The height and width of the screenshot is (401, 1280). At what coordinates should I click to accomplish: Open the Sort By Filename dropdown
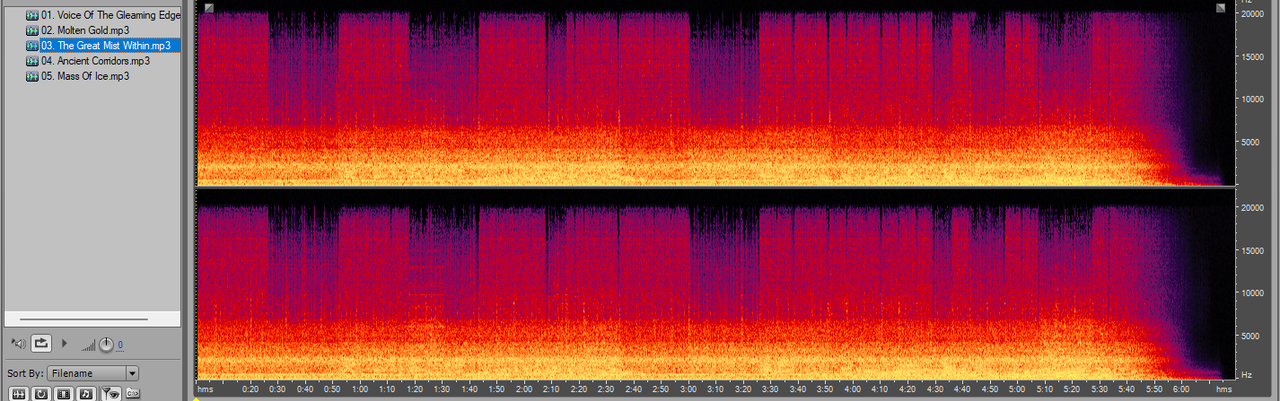click(x=92, y=373)
